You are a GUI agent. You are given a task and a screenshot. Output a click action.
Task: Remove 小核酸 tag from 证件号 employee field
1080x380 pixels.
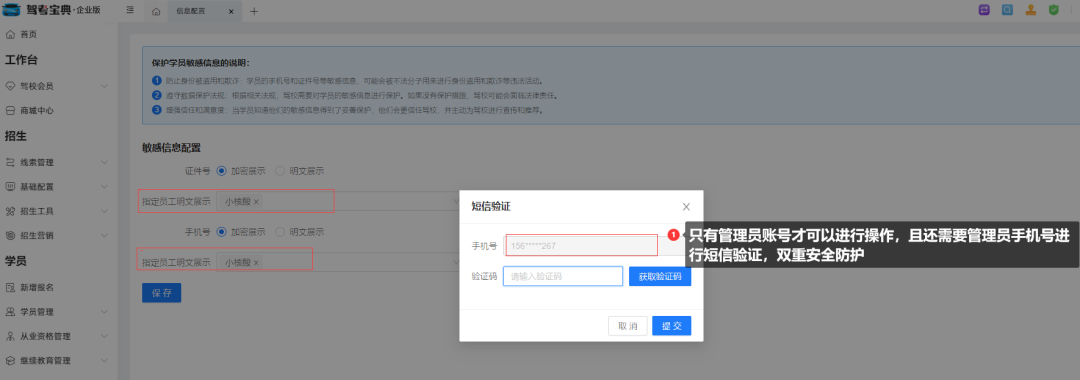pos(256,202)
